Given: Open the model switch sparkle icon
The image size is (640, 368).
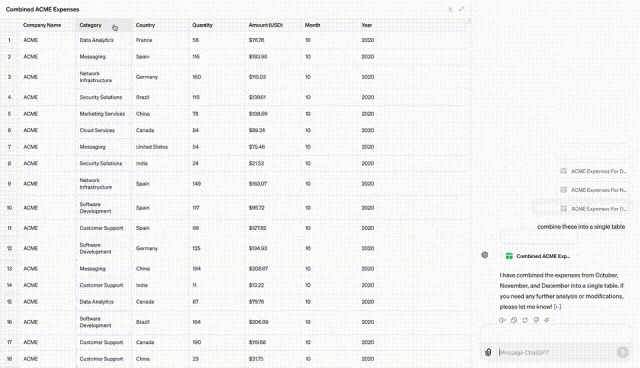Looking at the screenshot, I should [x=547, y=320].
